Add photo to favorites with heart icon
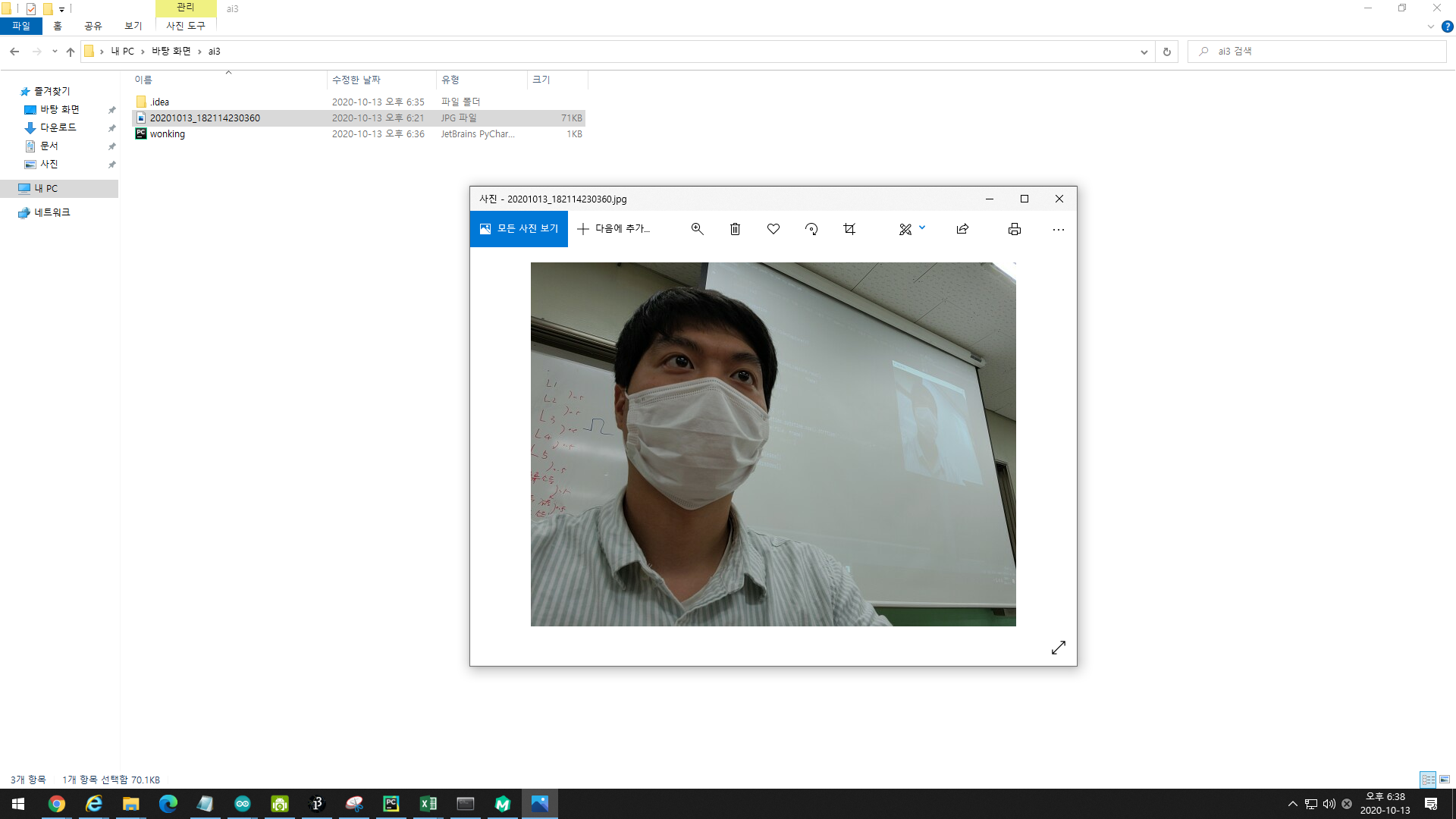The width and height of the screenshot is (1456, 819). [773, 229]
